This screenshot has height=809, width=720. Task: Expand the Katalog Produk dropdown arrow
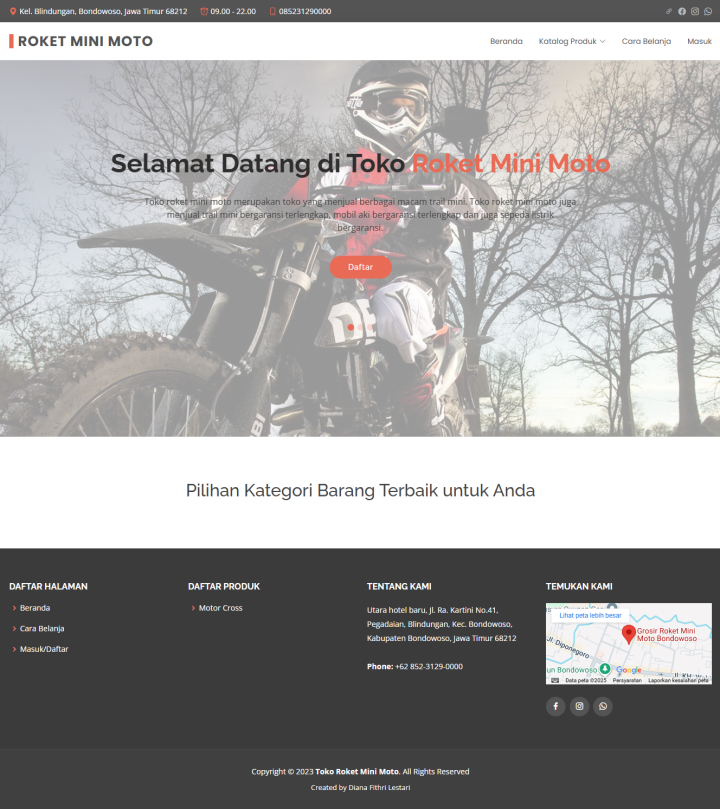pyautogui.click(x=602, y=41)
